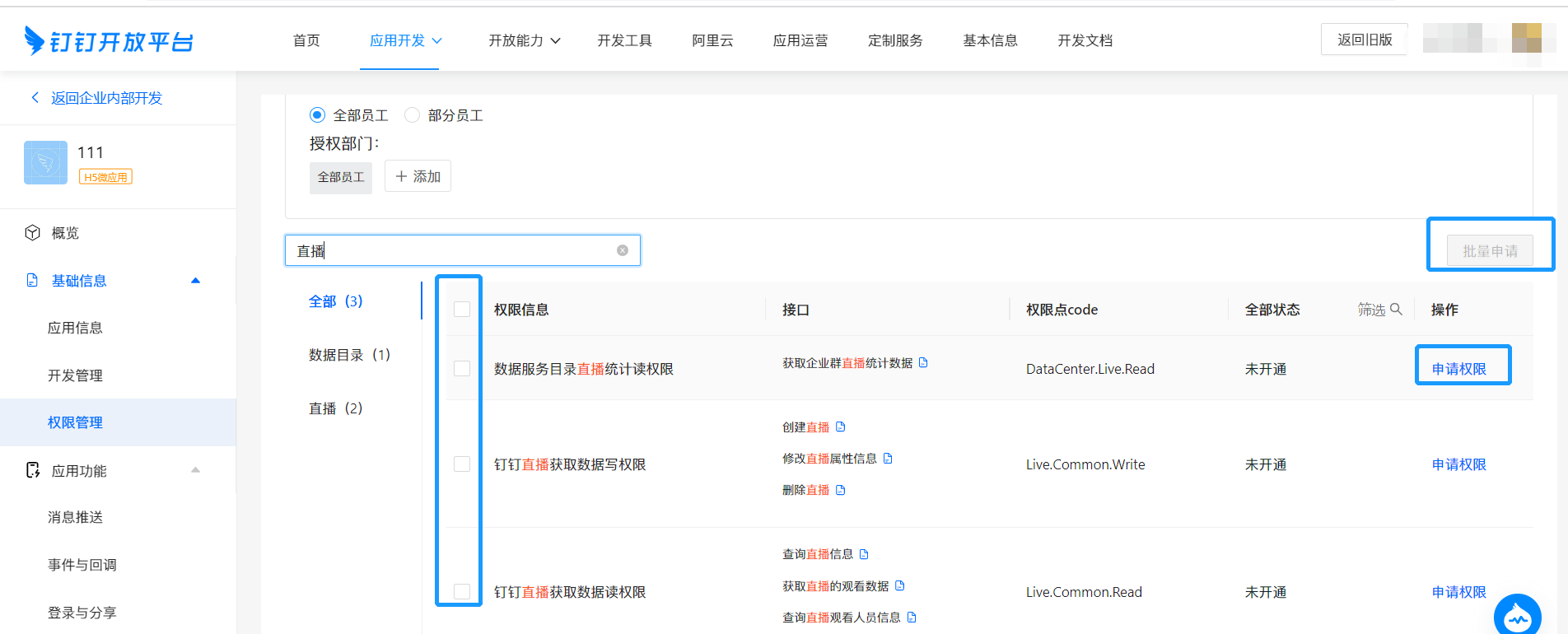The width and height of the screenshot is (1568, 634).
Task: Click the search magnifier icon beside 筛选
Action: coord(1396,309)
